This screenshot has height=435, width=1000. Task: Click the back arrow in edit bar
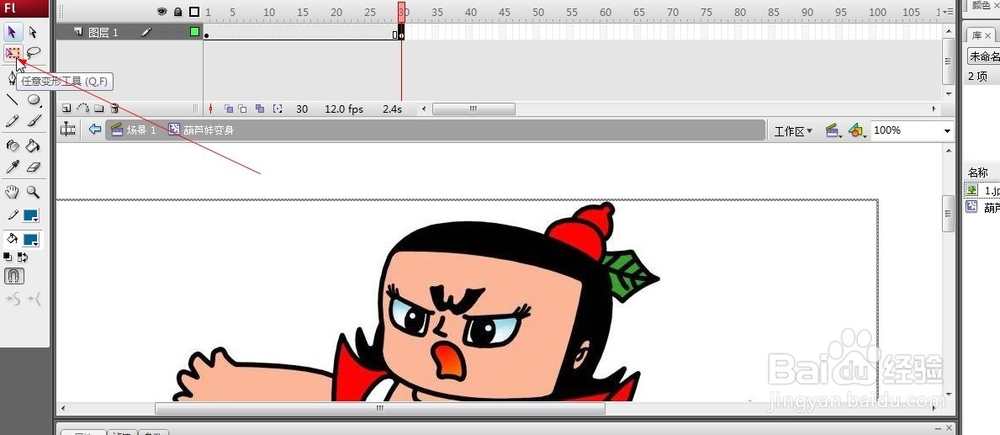pyautogui.click(x=95, y=129)
